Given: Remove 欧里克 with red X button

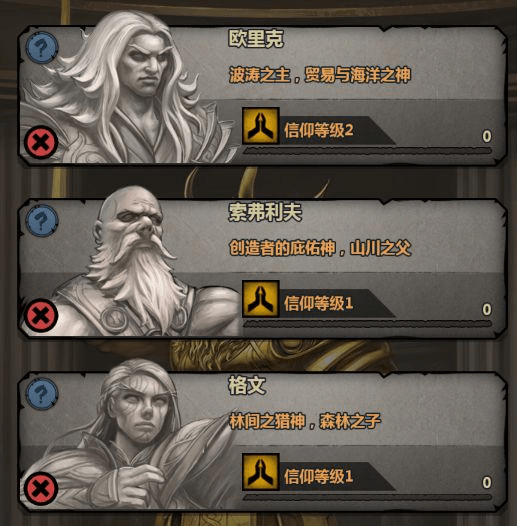Looking at the screenshot, I should point(41,142).
